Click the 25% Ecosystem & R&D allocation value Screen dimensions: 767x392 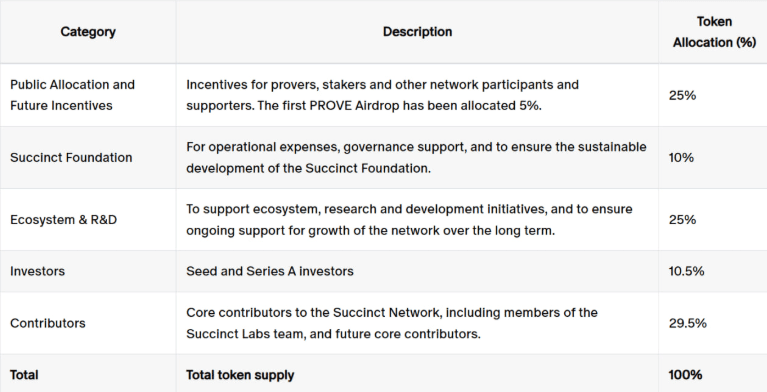[682, 220]
